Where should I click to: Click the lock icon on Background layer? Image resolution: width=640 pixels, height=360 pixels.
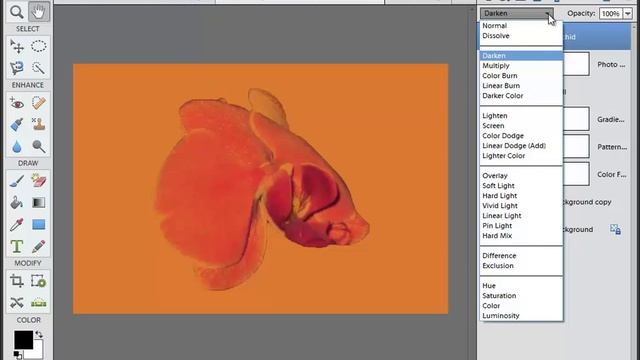point(616,229)
